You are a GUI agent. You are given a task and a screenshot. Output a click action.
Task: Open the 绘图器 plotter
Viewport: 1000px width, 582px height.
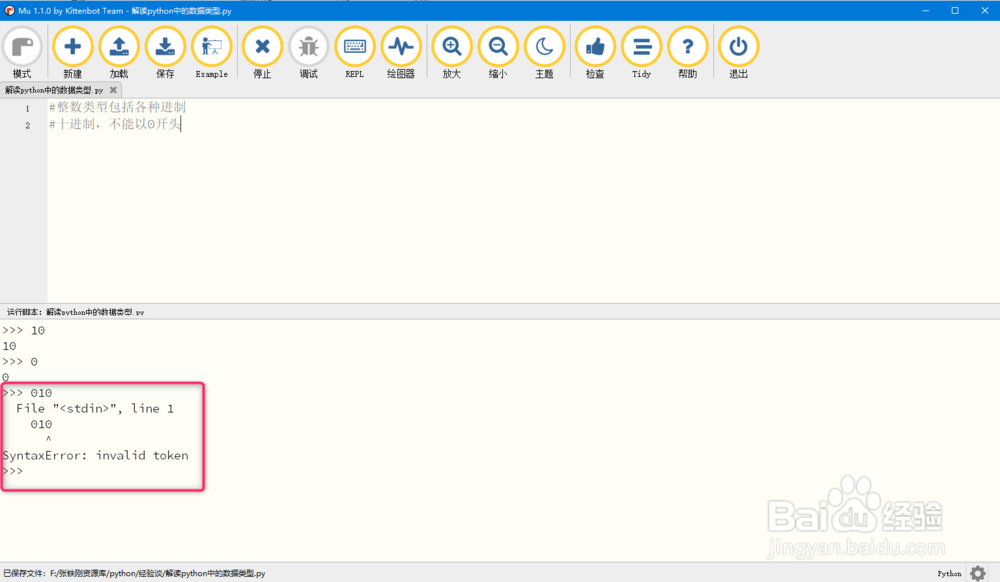point(401,53)
